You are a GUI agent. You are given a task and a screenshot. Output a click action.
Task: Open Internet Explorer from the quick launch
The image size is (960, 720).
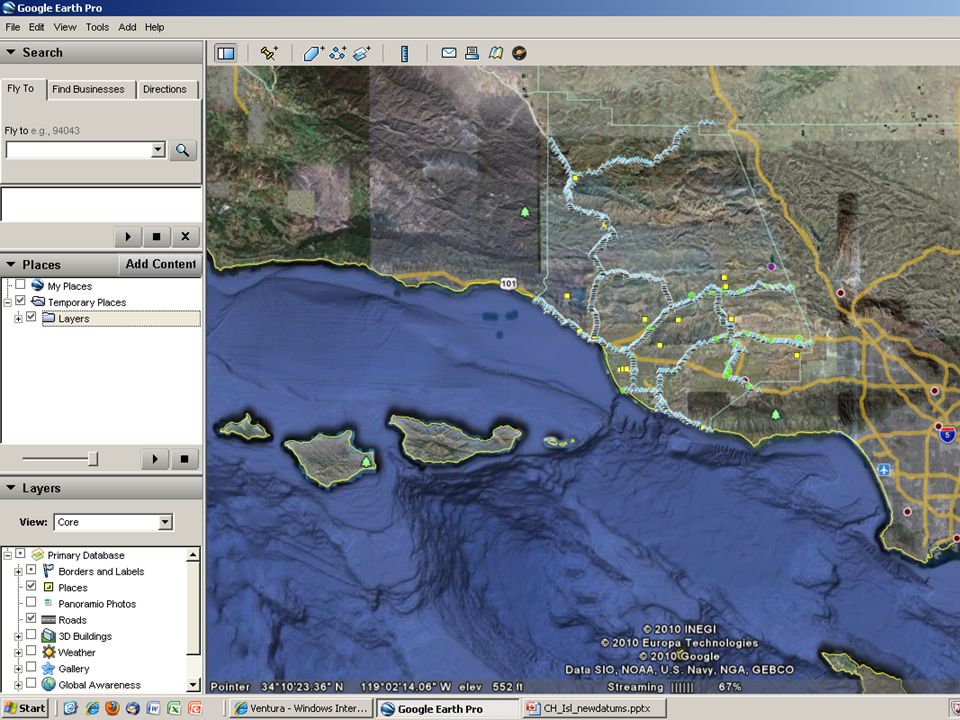pos(92,708)
